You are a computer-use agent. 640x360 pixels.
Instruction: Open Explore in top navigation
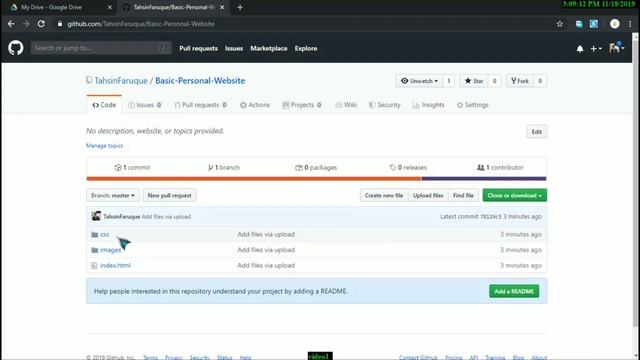point(306,48)
